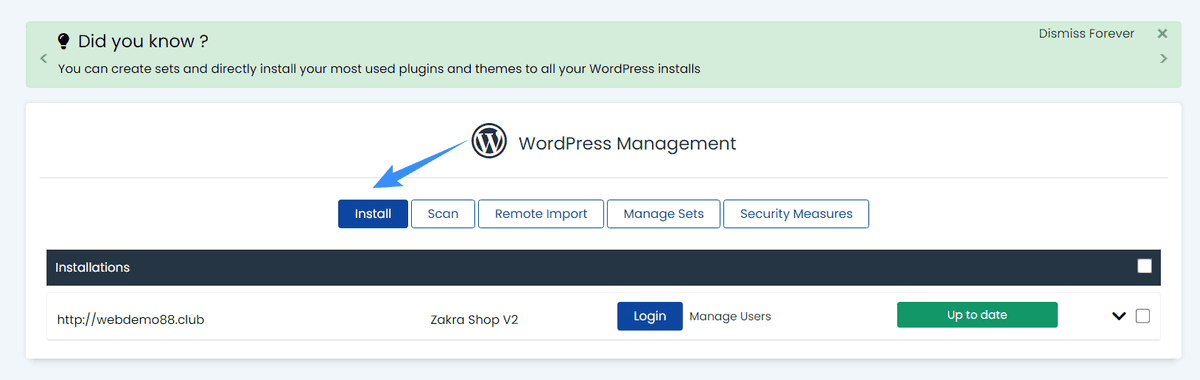Go to the previous tip with left chevron
The image size is (1200, 380).
[x=43, y=59]
